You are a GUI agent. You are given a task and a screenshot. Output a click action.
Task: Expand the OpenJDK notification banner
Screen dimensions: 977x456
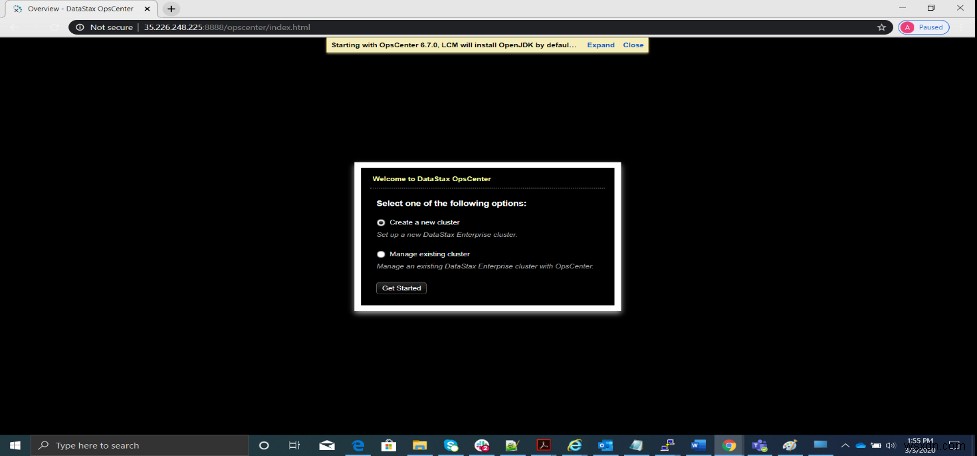601,45
